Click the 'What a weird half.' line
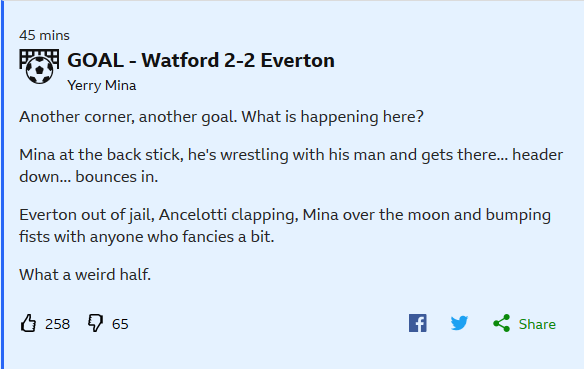The width and height of the screenshot is (584, 369). pos(85,275)
